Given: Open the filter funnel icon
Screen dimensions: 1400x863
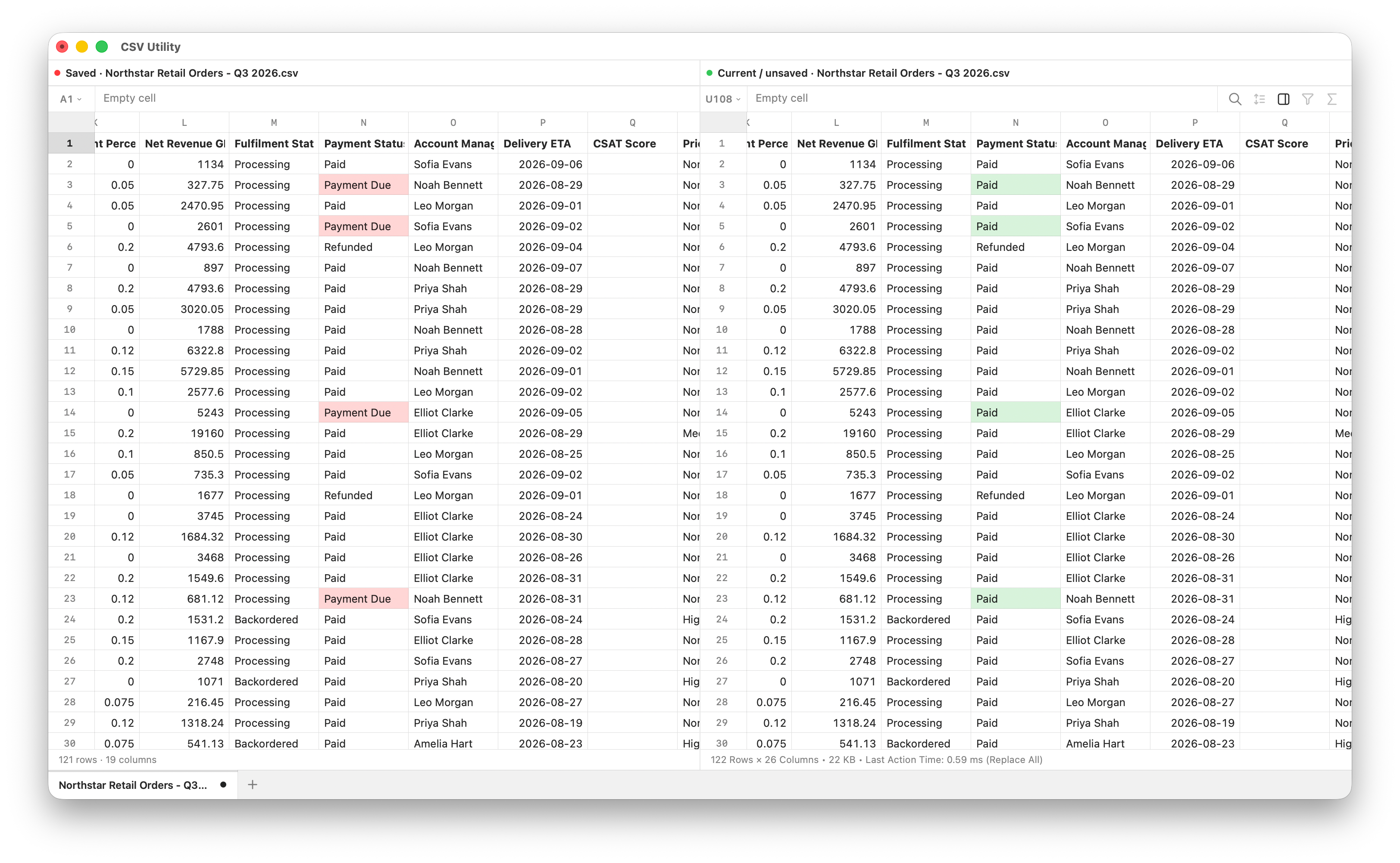Looking at the screenshot, I should tap(1307, 99).
